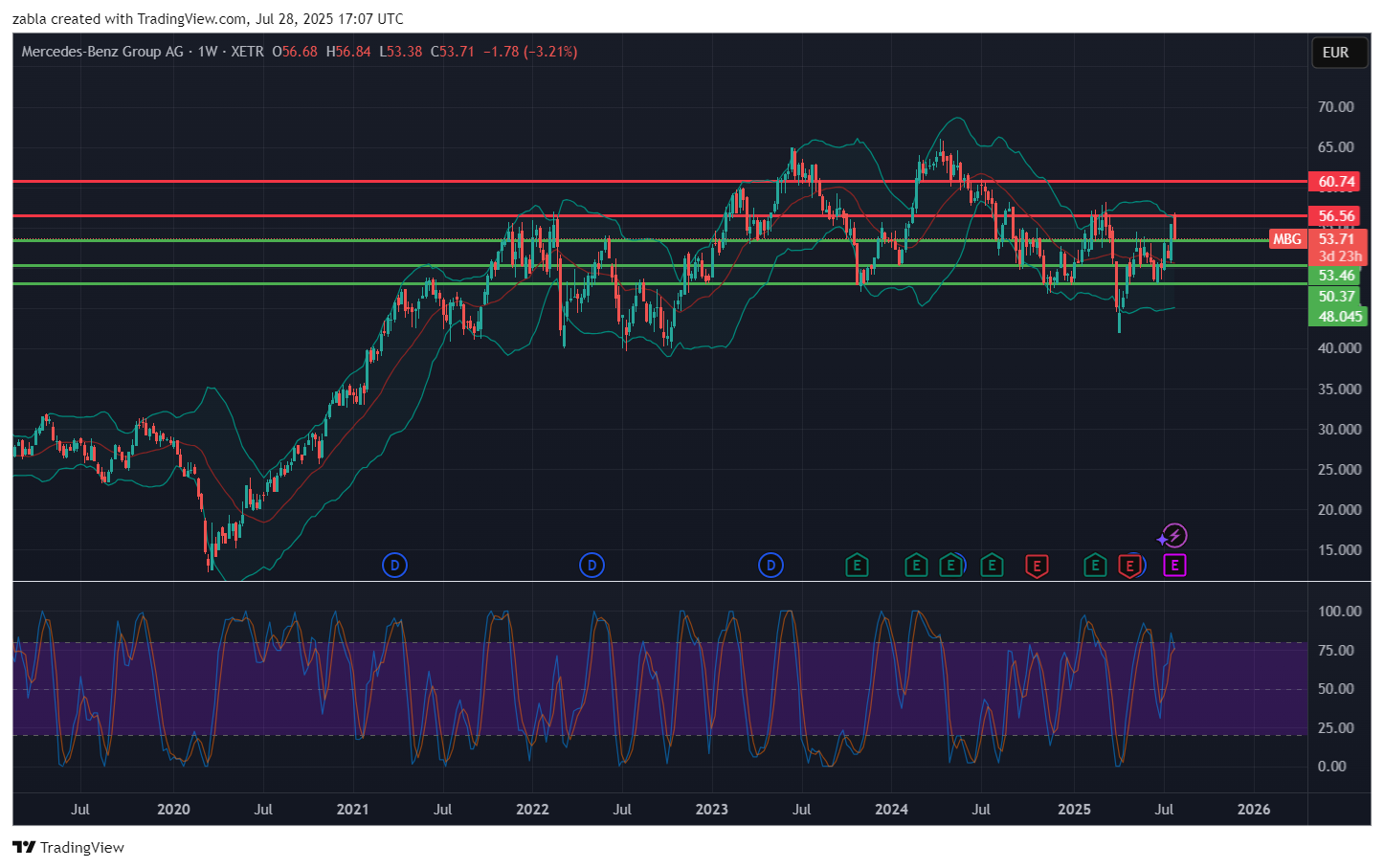Click the 2022 label on time axis
Image resolution: width=1384 pixels, height=868 pixels.
(x=533, y=810)
